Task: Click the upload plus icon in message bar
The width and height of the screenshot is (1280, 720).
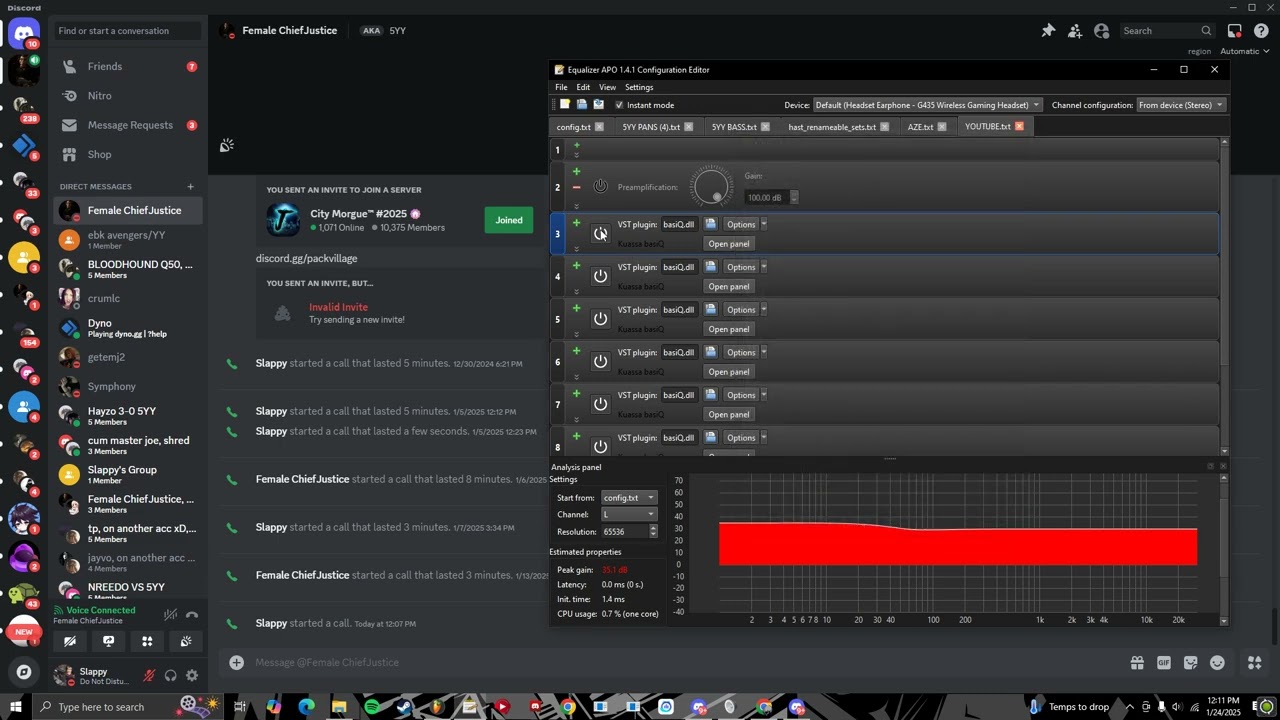Action: [236, 662]
